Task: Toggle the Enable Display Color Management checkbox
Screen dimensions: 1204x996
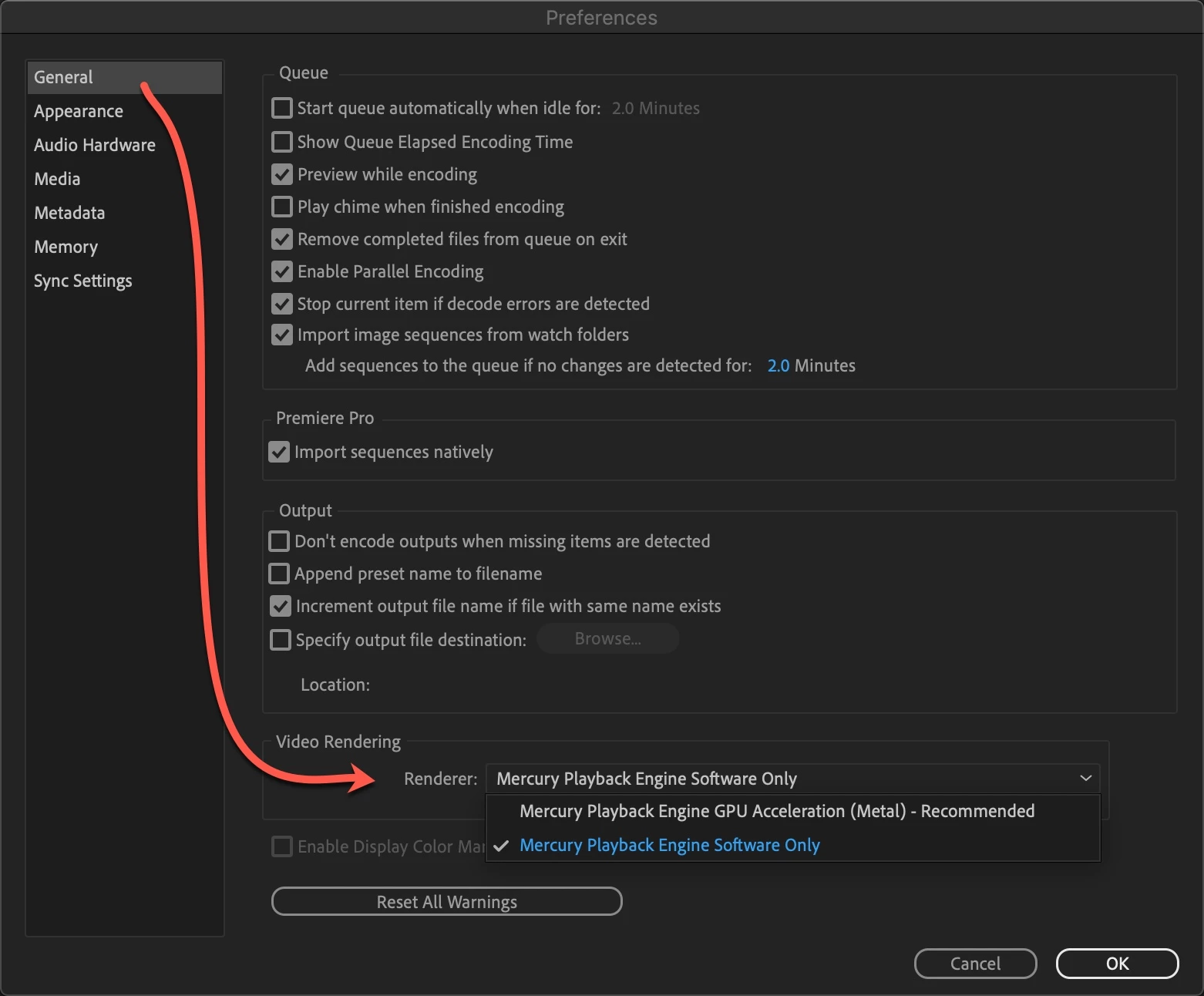Action: point(282,846)
